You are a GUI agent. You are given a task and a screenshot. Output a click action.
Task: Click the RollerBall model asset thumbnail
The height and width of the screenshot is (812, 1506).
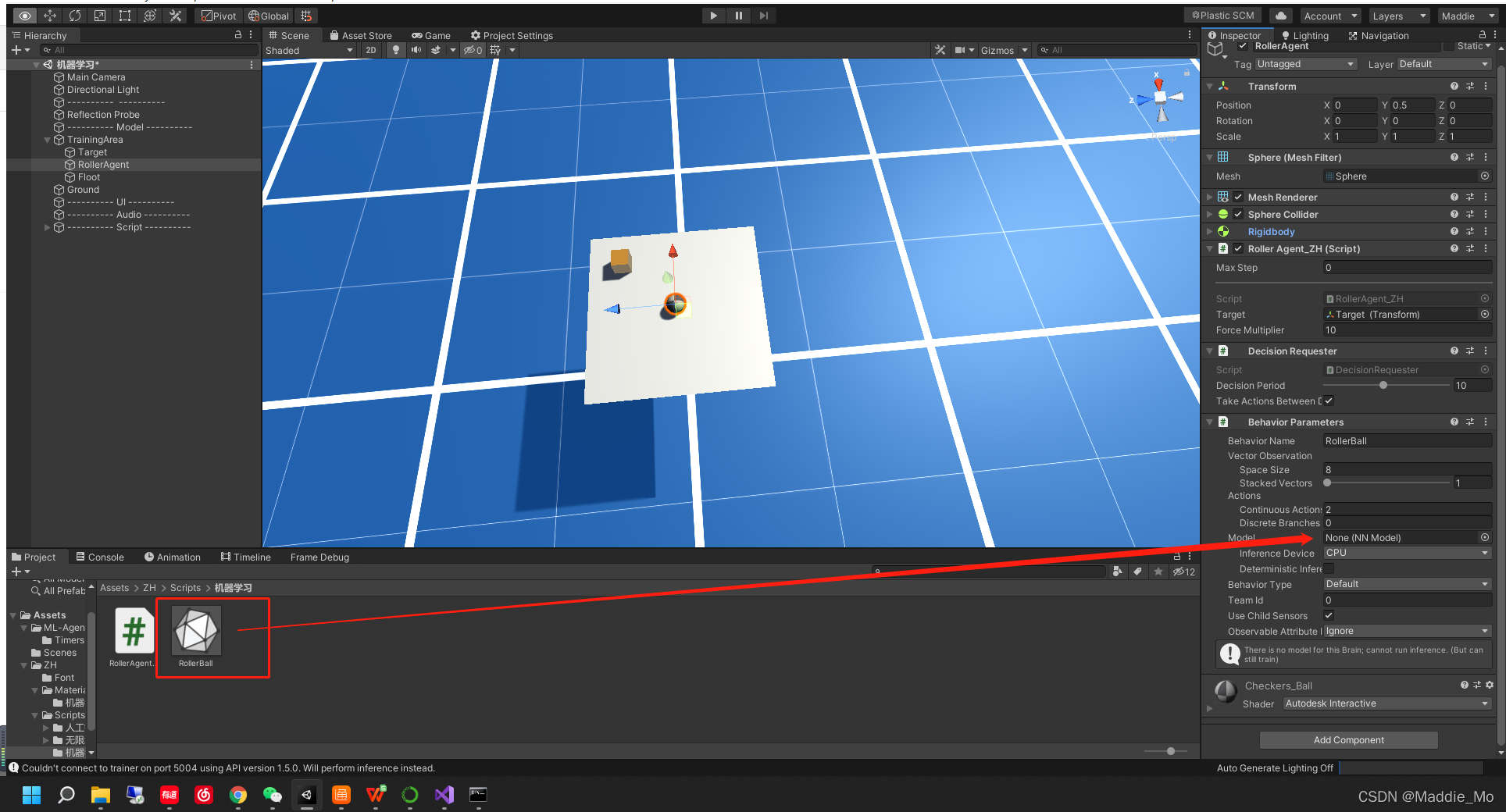coord(196,631)
